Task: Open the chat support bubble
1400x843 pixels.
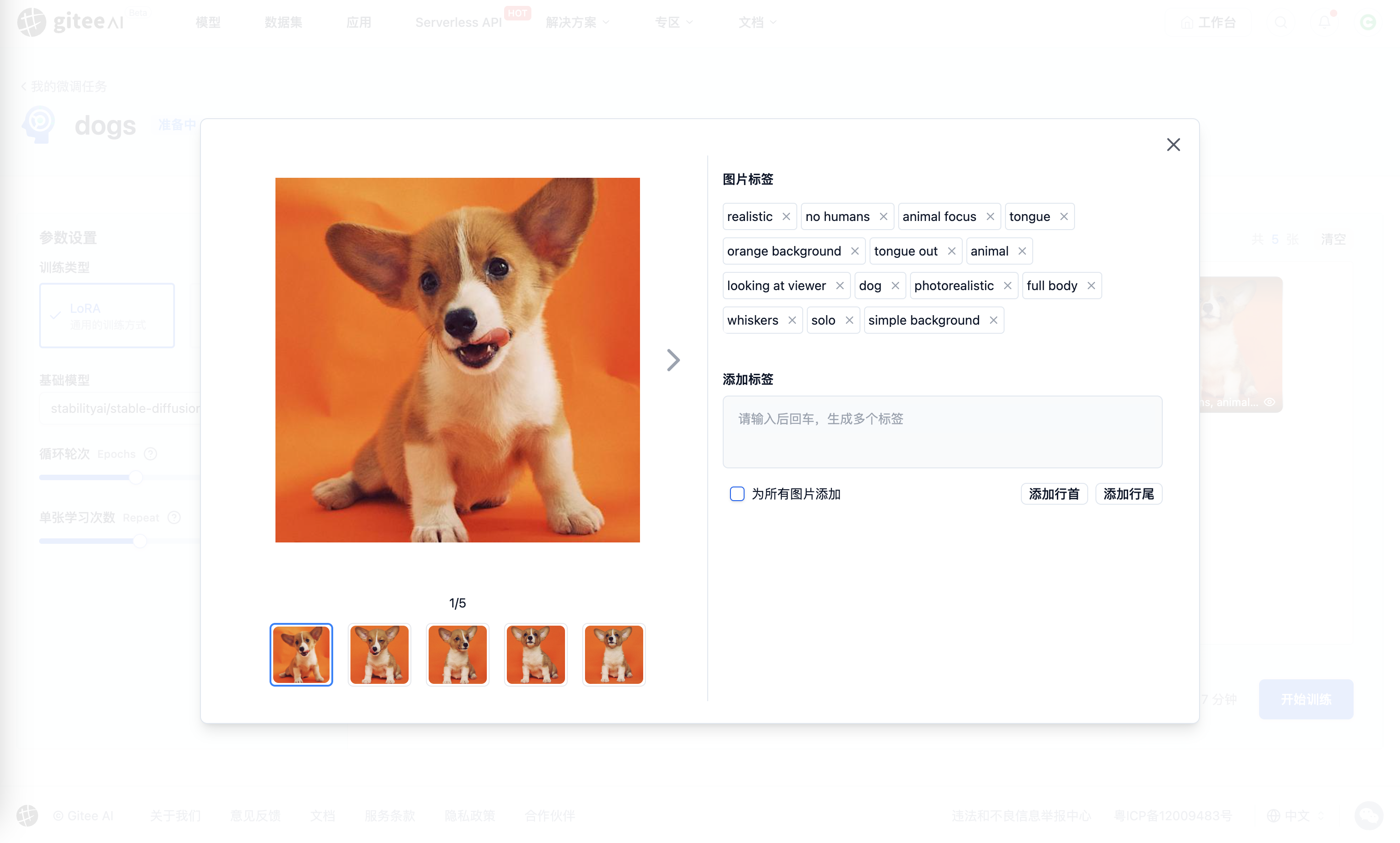Action: (x=1369, y=816)
